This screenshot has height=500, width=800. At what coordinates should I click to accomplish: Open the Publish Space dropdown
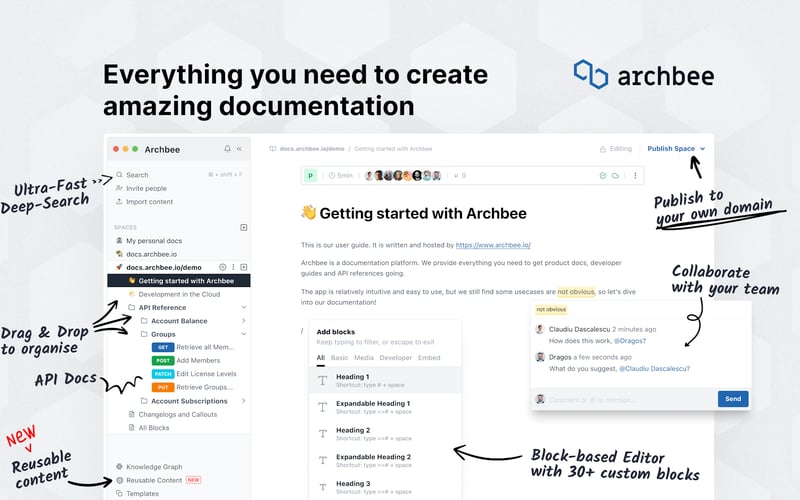676,148
